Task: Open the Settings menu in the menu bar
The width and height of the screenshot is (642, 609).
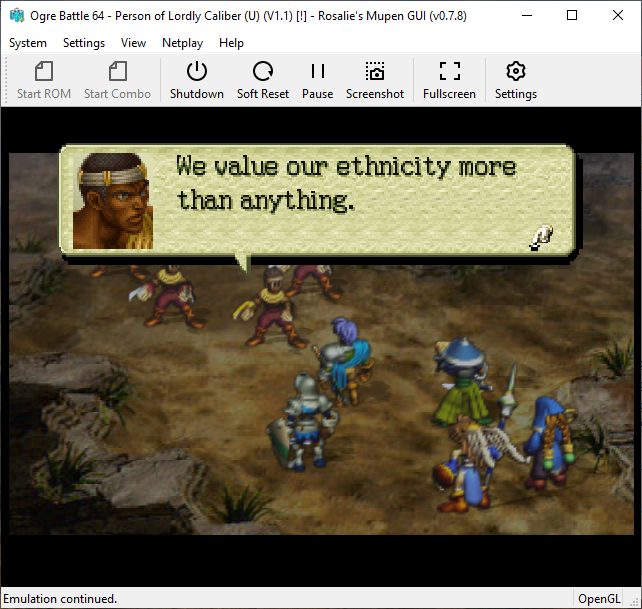Action: pos(84,43)
